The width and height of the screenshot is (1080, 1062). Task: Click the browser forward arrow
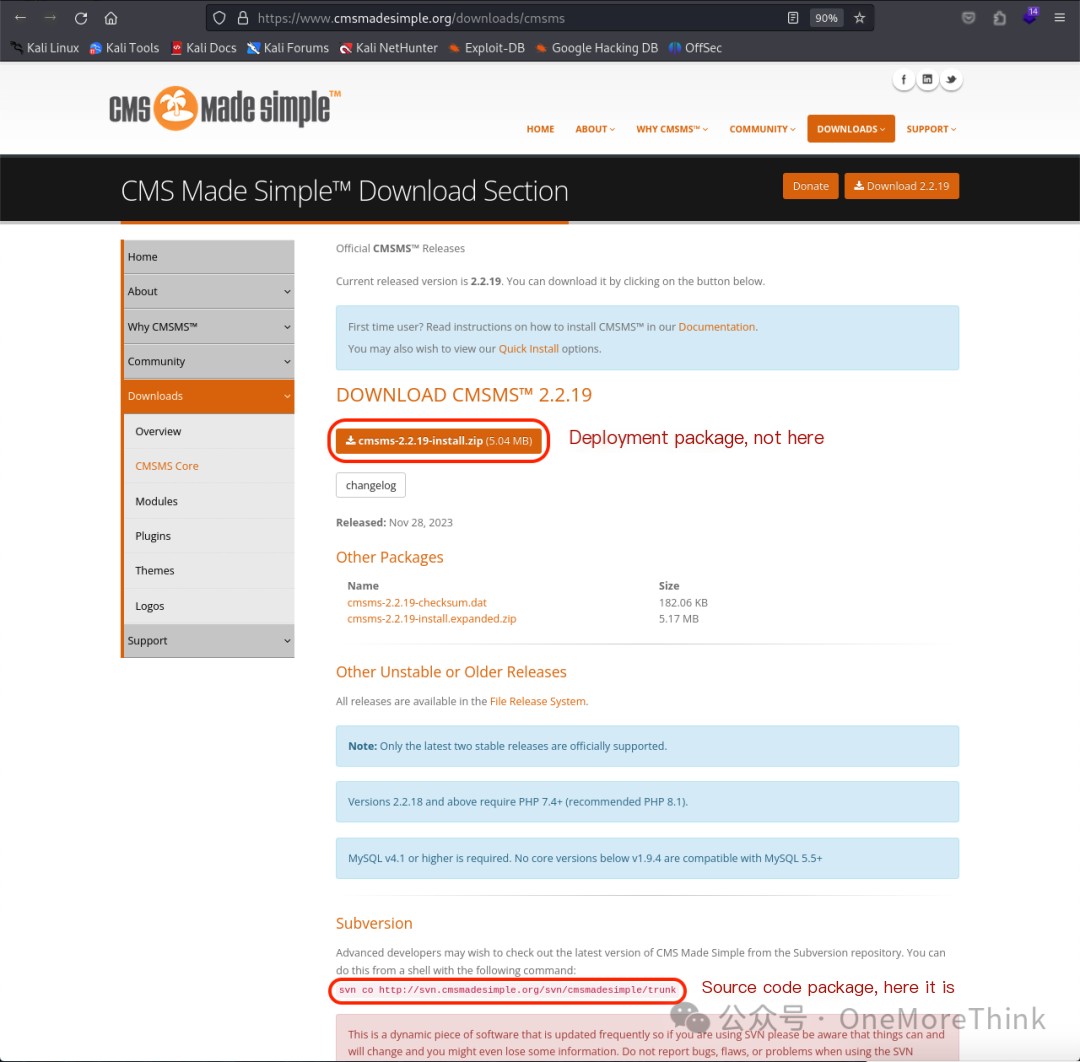tap(50, 18)
